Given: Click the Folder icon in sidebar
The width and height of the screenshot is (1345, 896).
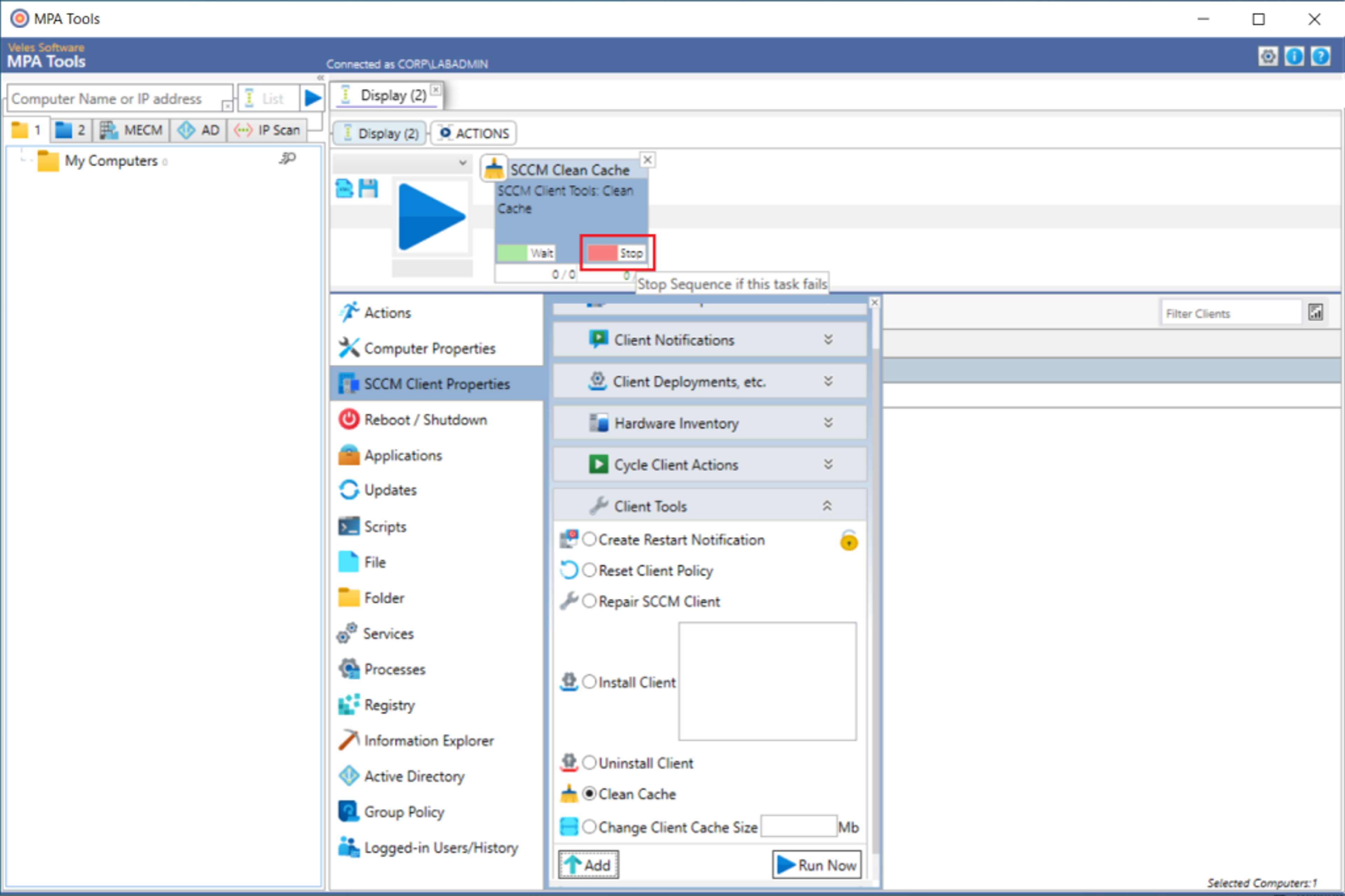Looking at the screenshot, I should pos(349,598).
